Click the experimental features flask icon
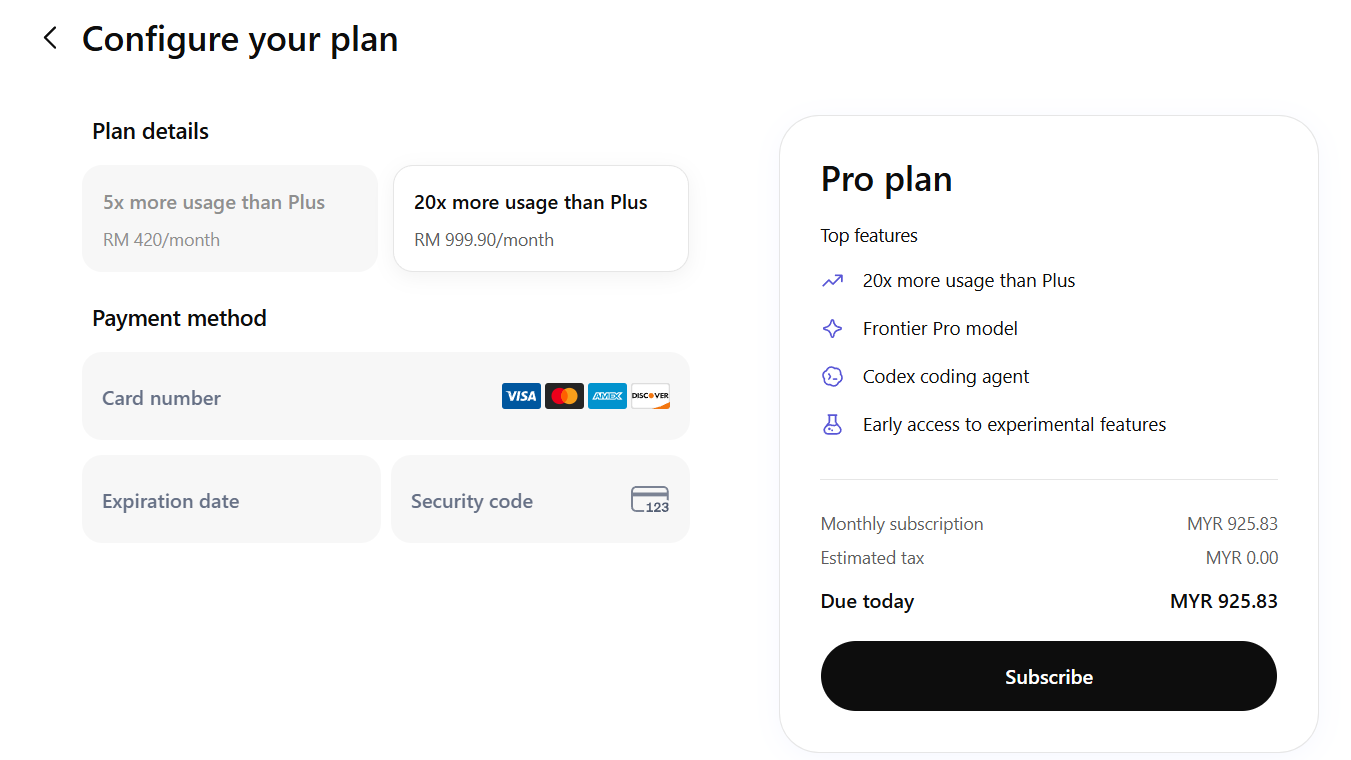Image resolution: width=1351 pixels, height=760 pixels. click(x=832, y=425)
